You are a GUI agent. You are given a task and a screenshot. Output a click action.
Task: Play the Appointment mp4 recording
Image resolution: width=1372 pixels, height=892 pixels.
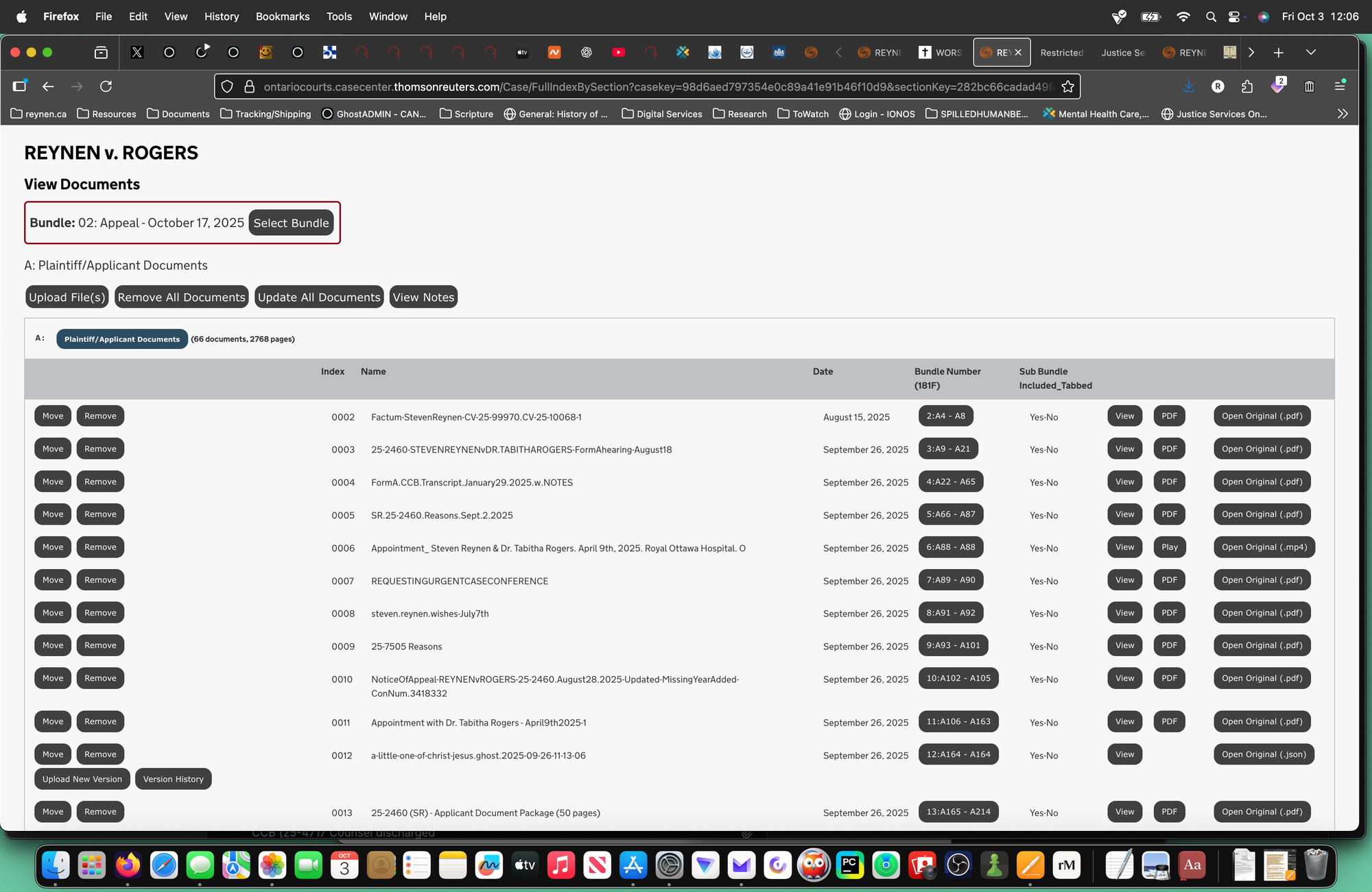point(1170,547)
